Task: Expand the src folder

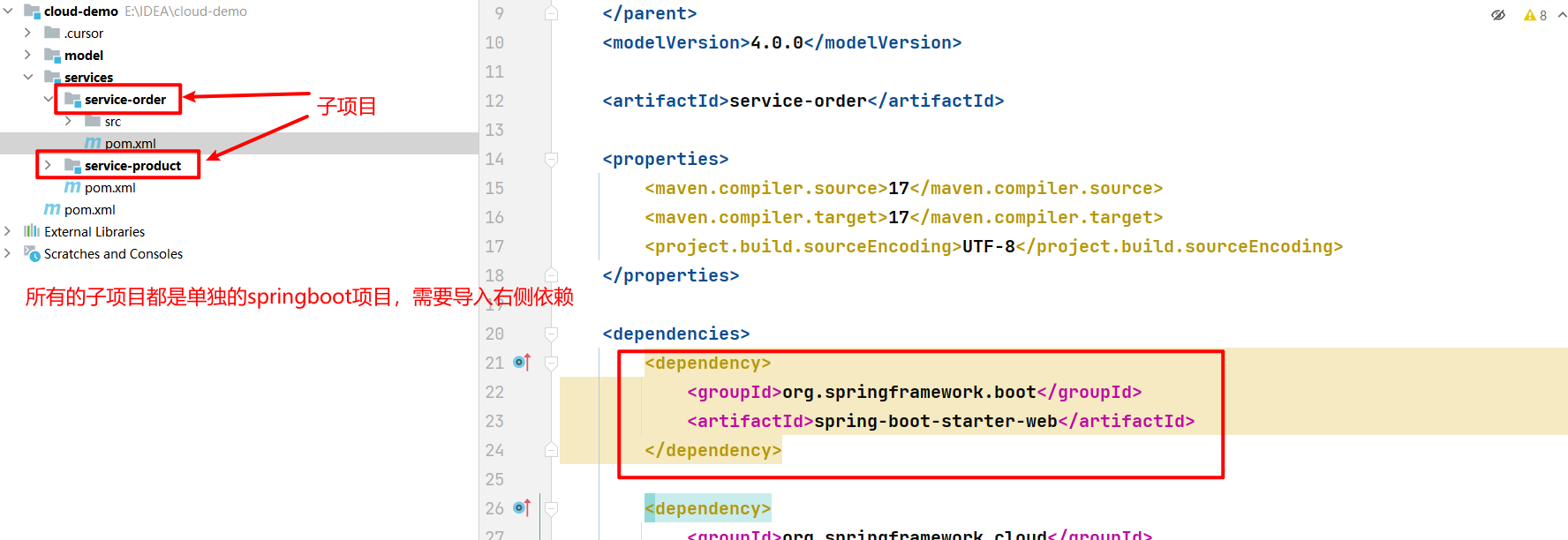Action: 68,121
